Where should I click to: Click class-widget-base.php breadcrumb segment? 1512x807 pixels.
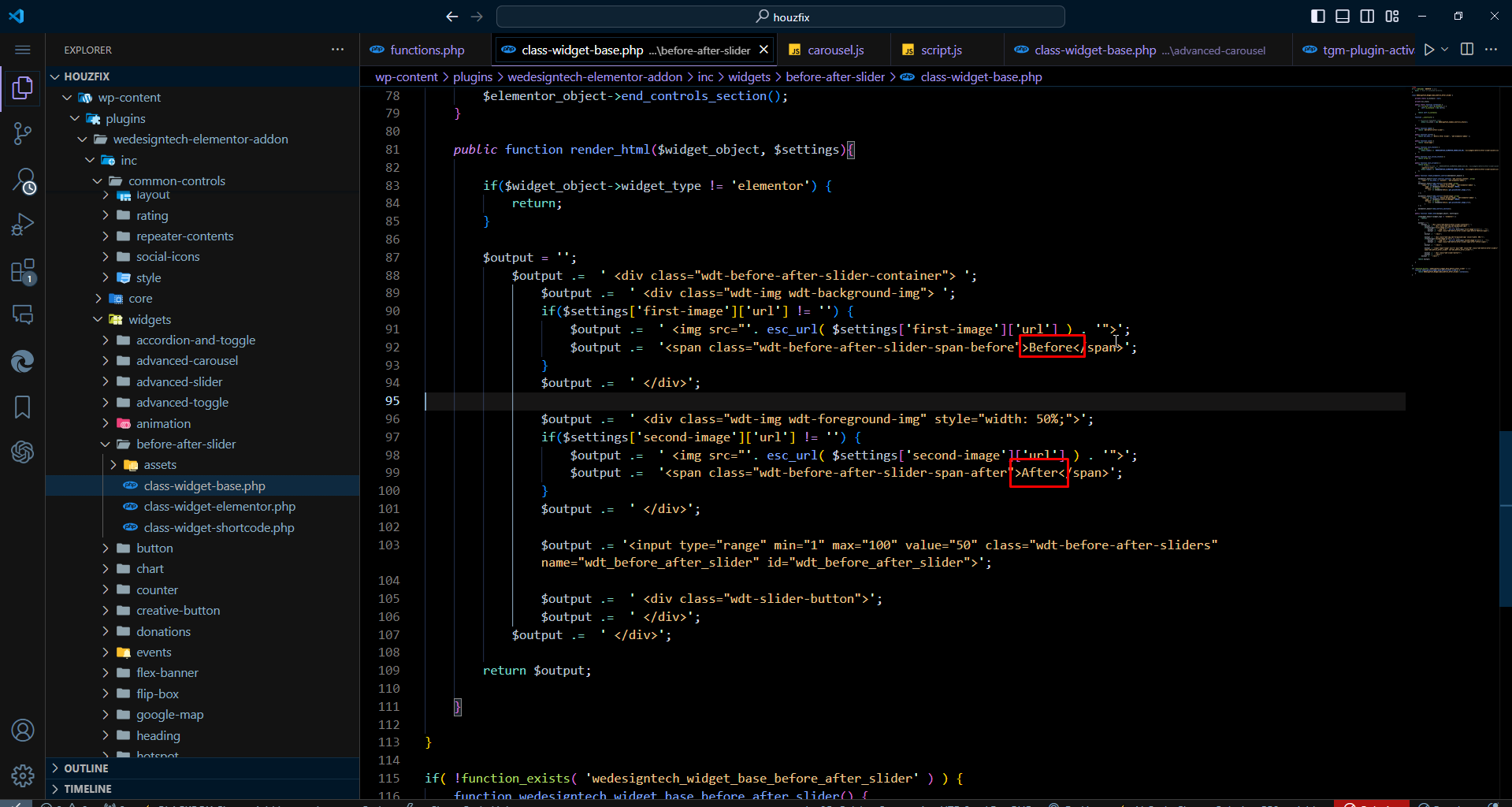981,76
